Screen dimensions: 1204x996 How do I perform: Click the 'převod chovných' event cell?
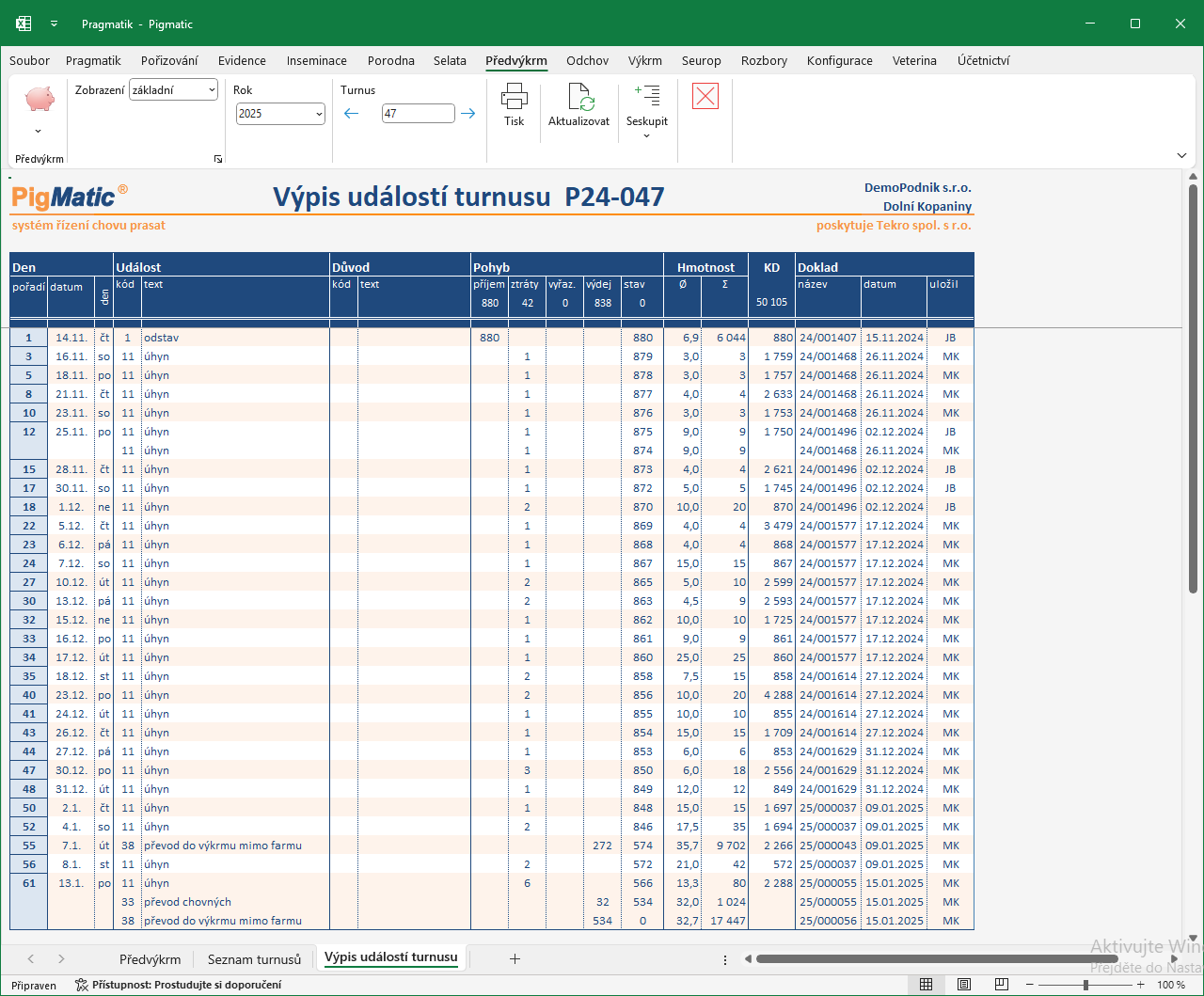pyautogui.click(x=235, y=902)
